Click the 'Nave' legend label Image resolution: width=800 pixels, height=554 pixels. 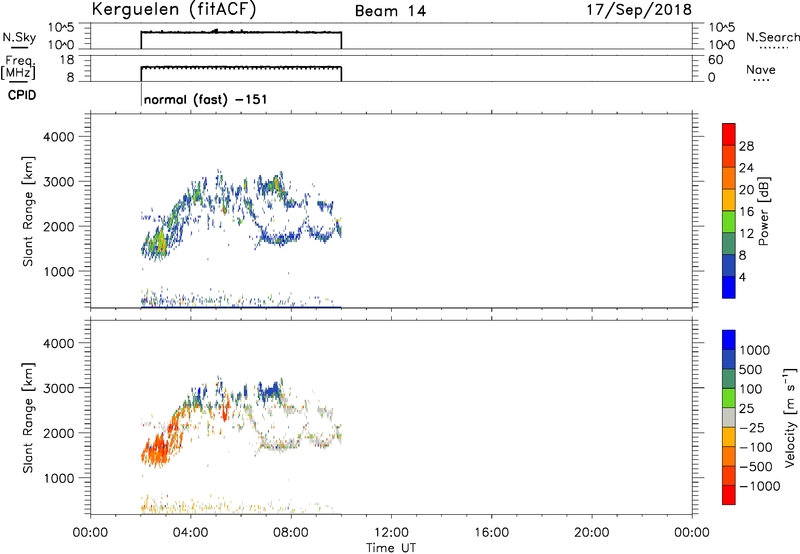[761, 69]
